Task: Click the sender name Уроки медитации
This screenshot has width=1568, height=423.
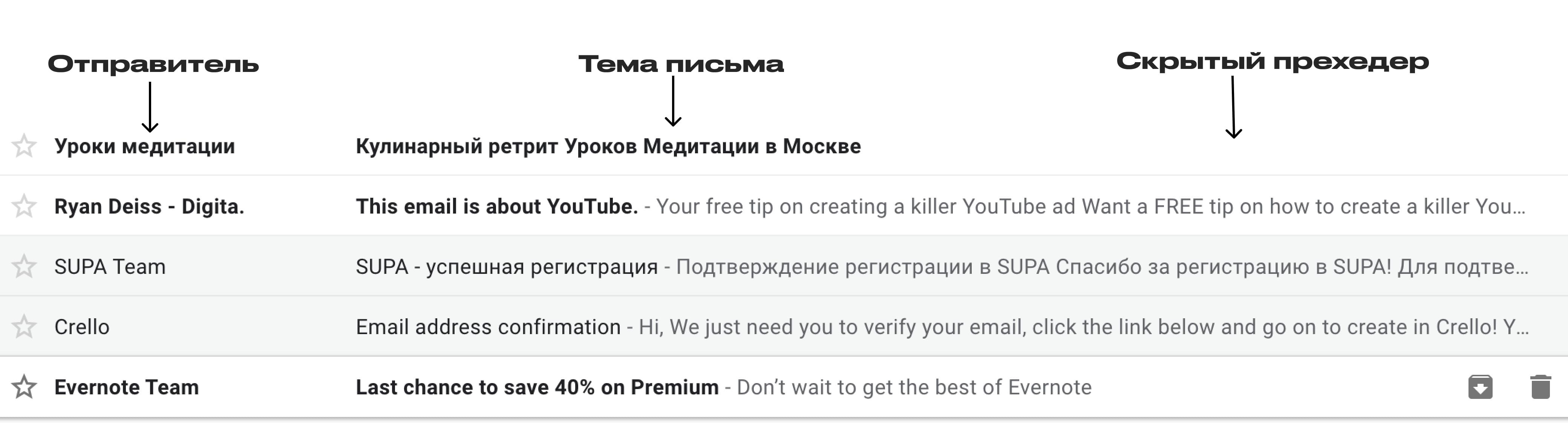Action: tap(144, 146)
